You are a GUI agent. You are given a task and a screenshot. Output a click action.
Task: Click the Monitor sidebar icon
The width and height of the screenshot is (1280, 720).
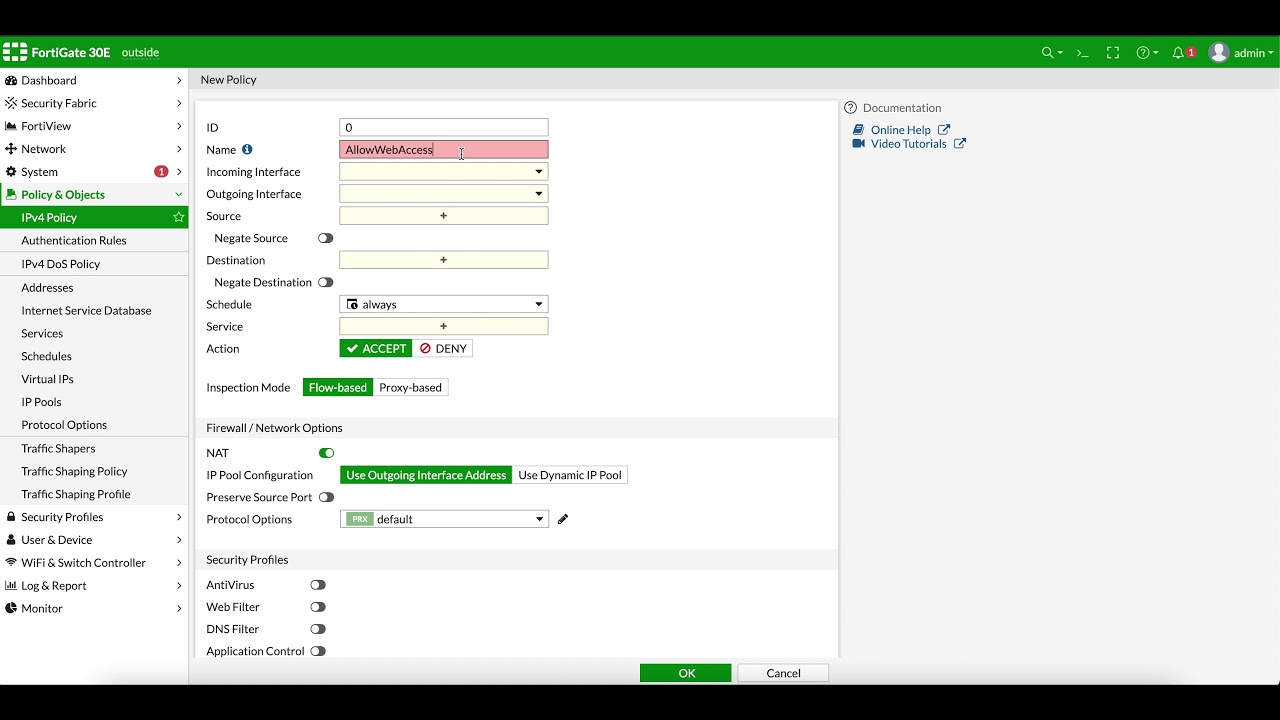[11, 609]
